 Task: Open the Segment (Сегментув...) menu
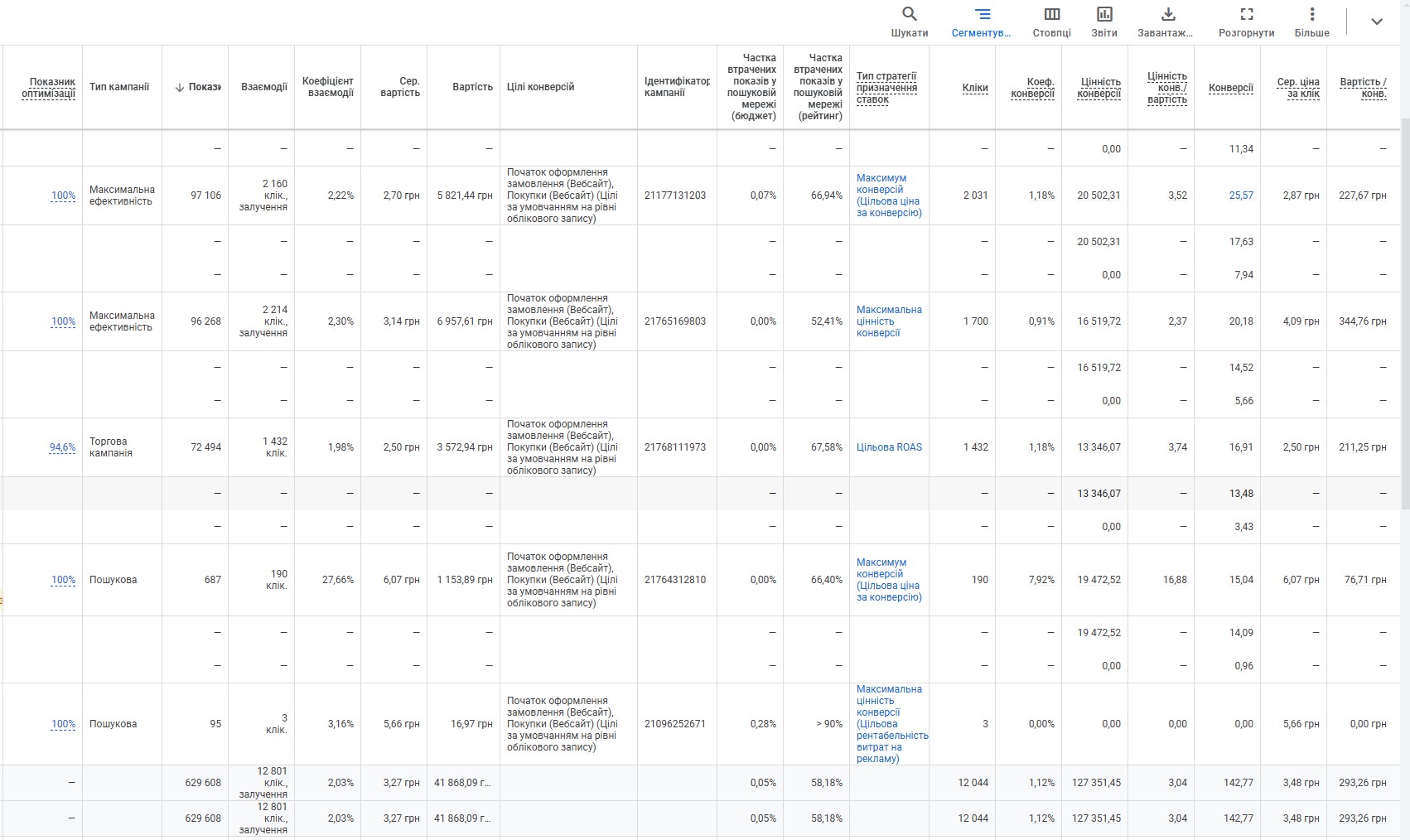pyautogui.click(x=981, y=22)
